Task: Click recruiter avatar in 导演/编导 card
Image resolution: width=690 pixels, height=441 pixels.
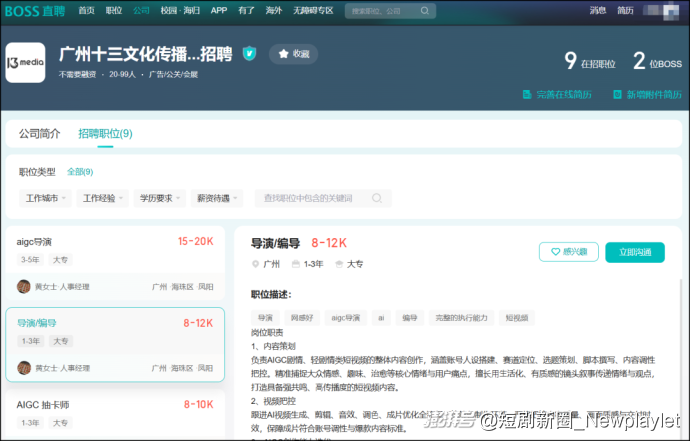Action: pos(24,368)
